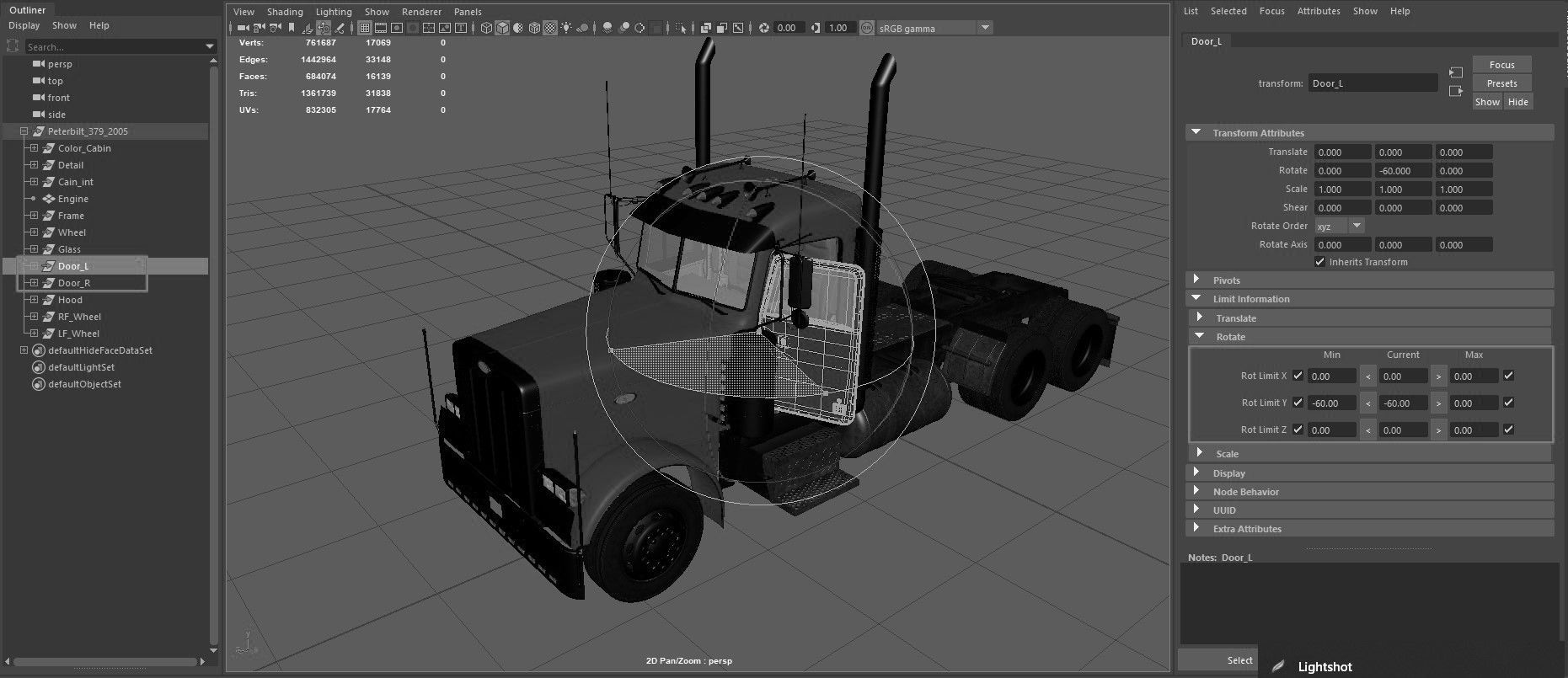Toggle Wireframe on Shaded icon
This screenshot has width=1568, height=678.
point(534,28)
